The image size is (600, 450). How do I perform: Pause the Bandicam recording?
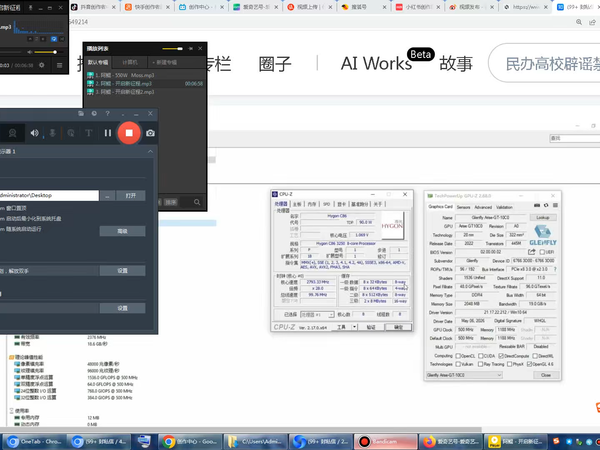coord(108,133)
